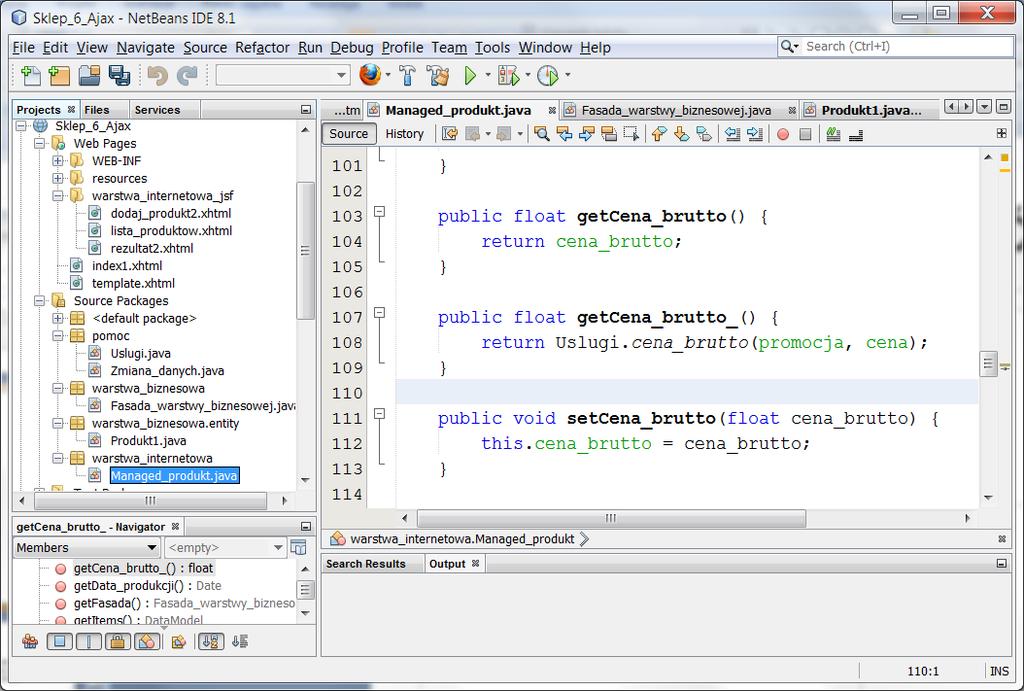The height and width of the screenshot is (691, 1024).
Task: Click Shift Line Left icon
Action: (x=733, y=134)
